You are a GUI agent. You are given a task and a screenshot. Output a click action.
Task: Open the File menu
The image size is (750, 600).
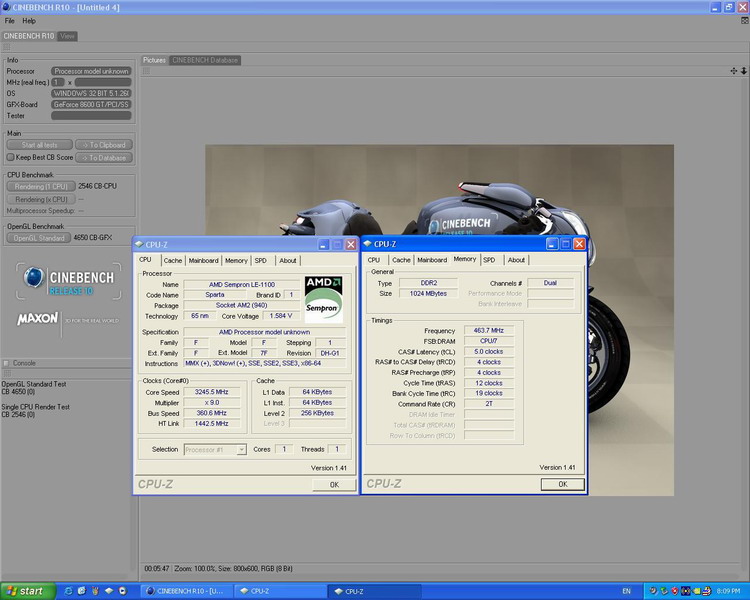point(10,21)
